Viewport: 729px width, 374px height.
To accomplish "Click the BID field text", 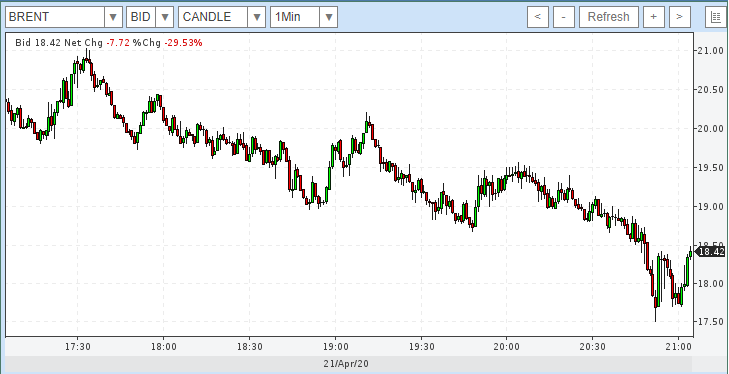I will click(141, 17).
